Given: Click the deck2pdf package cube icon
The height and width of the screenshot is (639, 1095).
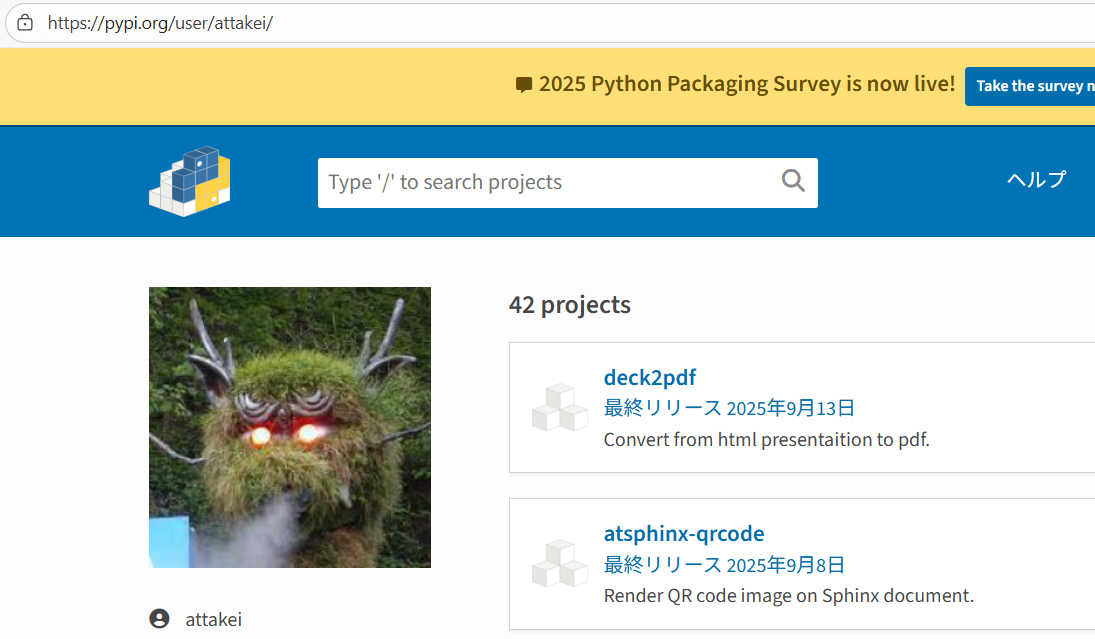Looking at the screenshot, I should click(x=560, y=407).
